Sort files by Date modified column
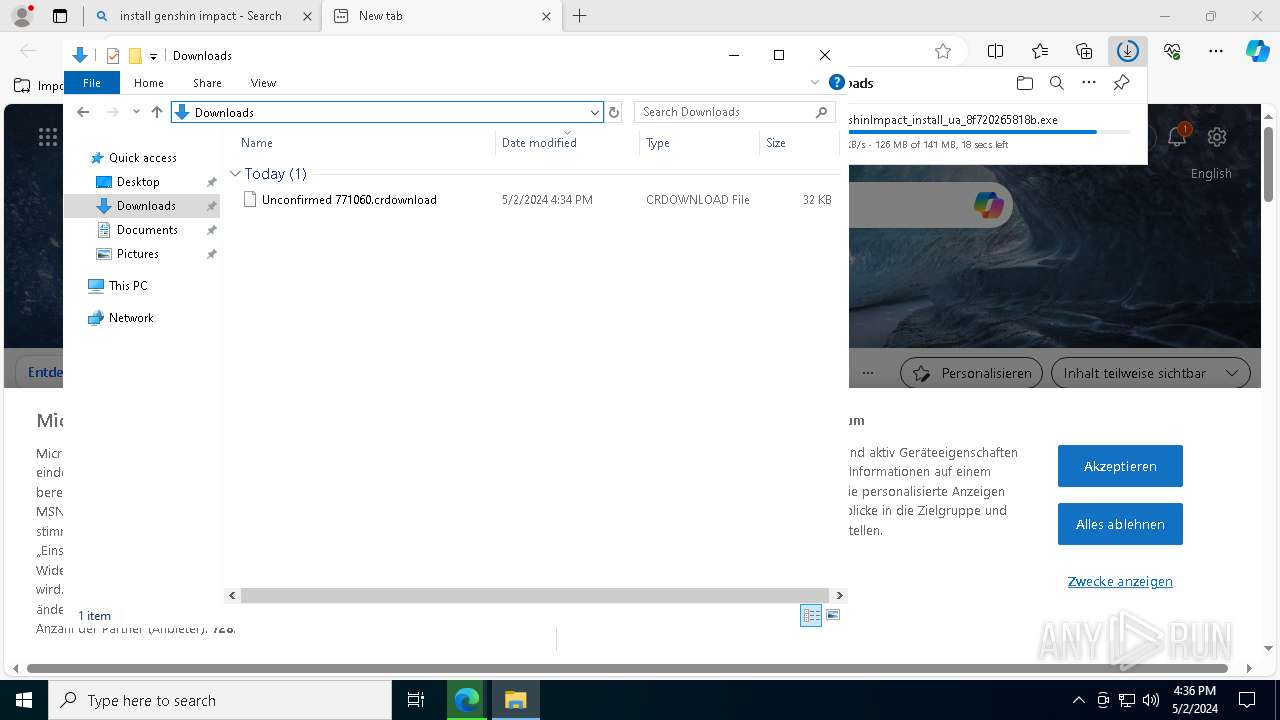This screenshot has height=720, width=1280. (539, 143)
